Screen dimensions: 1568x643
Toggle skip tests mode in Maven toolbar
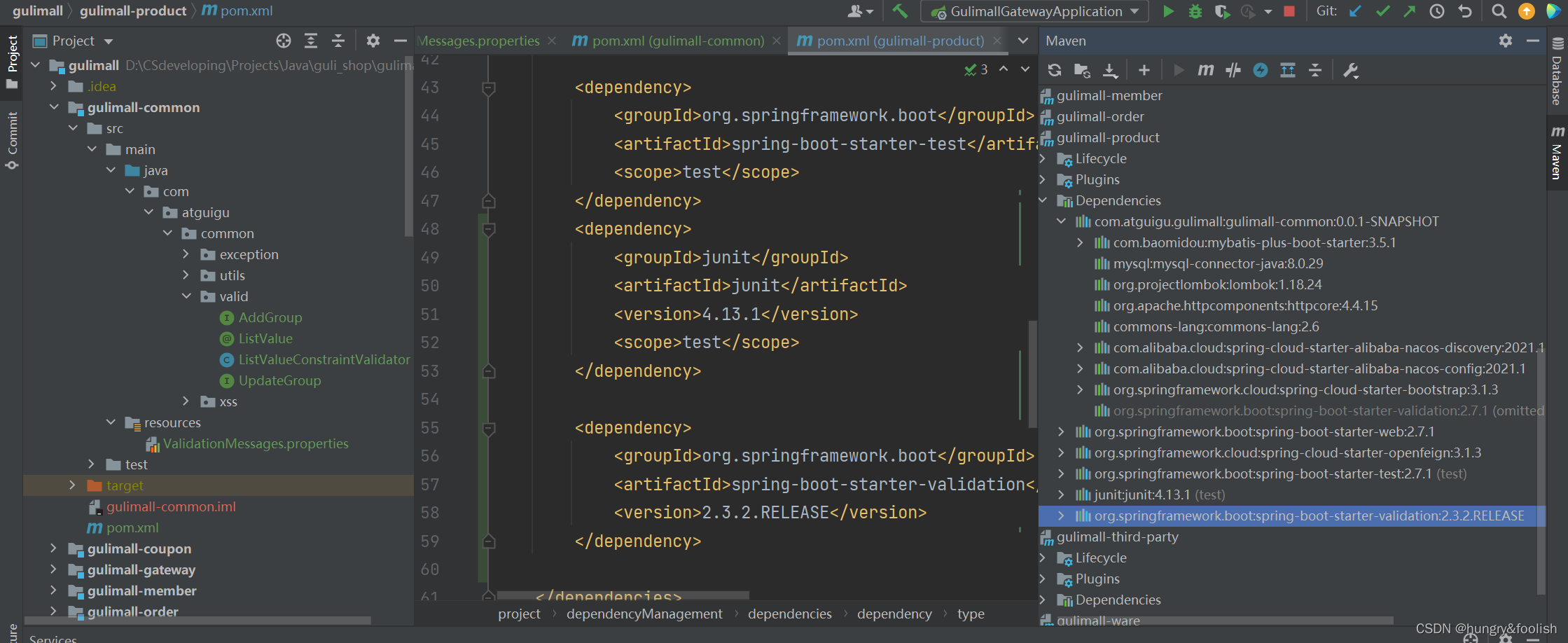pos(1261,70)
